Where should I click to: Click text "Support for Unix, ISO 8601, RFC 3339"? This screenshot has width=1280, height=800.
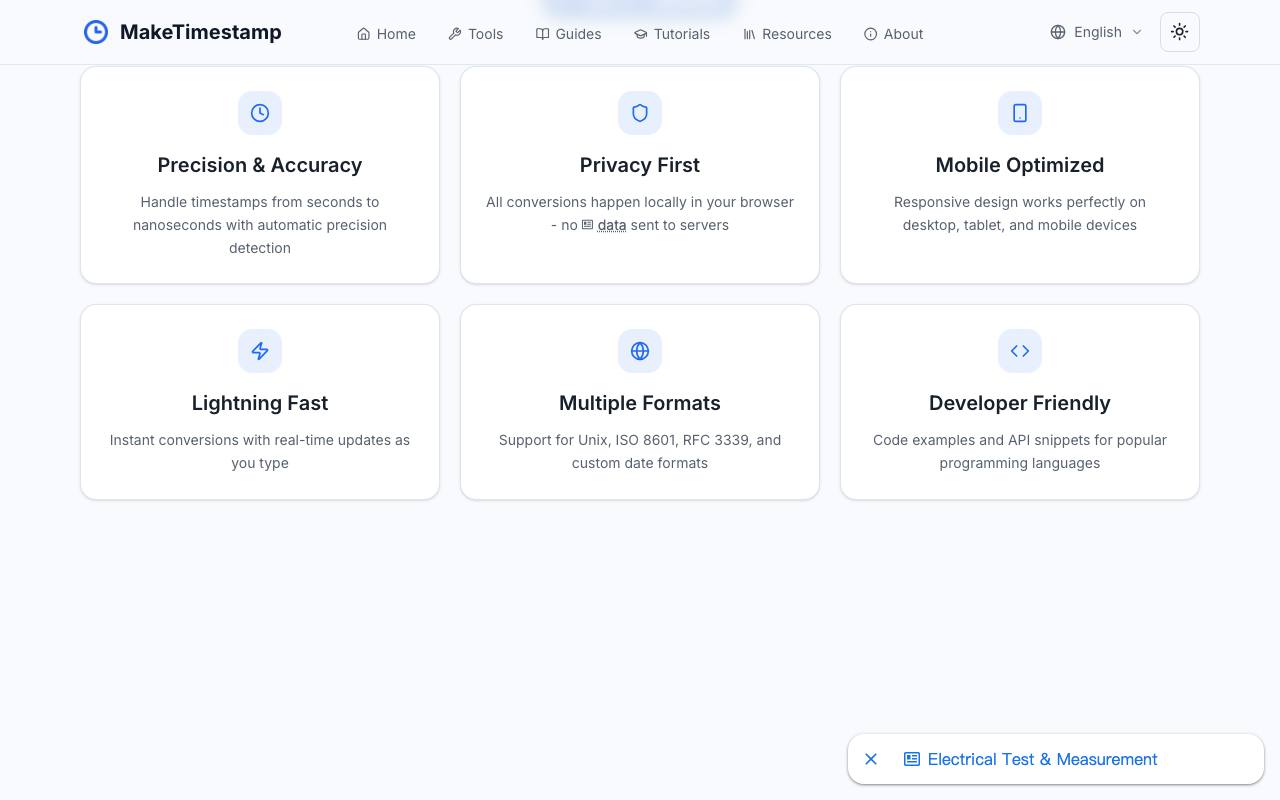click(624, 440)
